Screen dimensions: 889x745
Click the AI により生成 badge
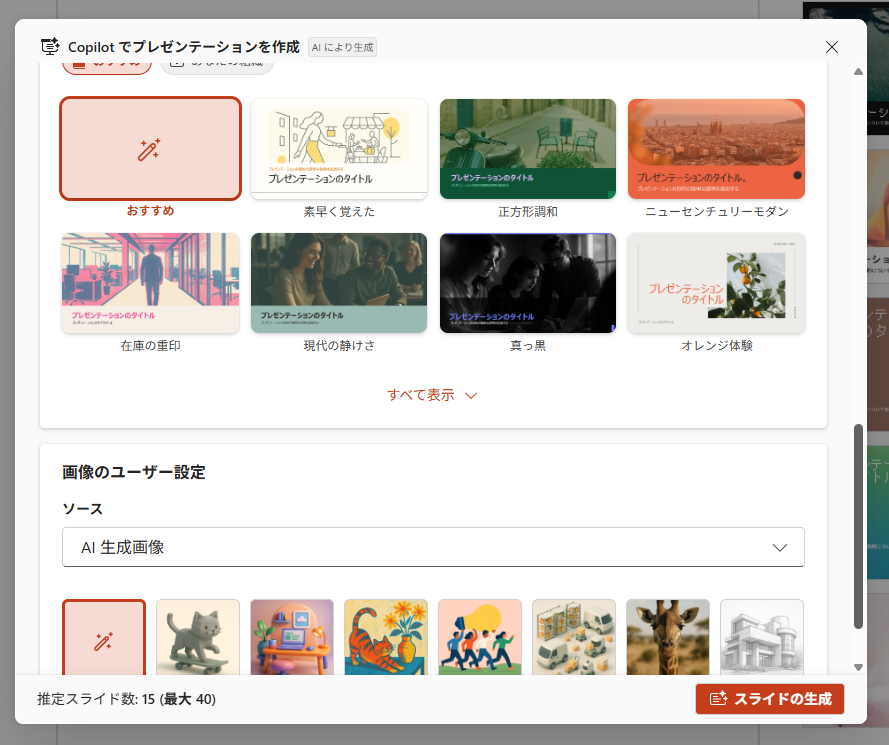click(x=342, y=47)
